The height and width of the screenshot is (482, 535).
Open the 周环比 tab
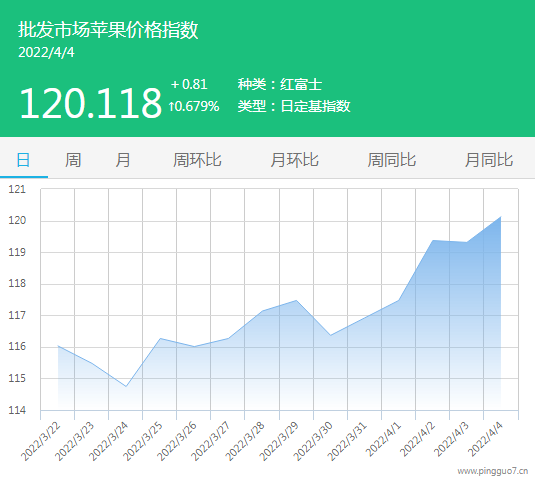(x=197, y=160)
